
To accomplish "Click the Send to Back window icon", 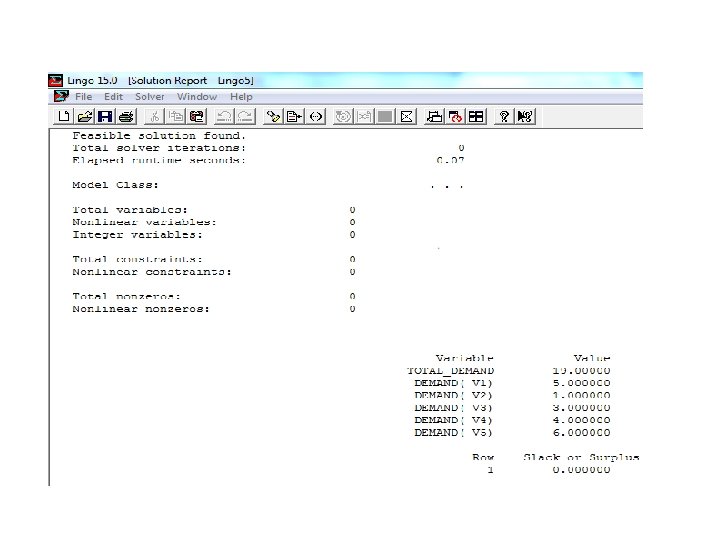I will 434,117.
